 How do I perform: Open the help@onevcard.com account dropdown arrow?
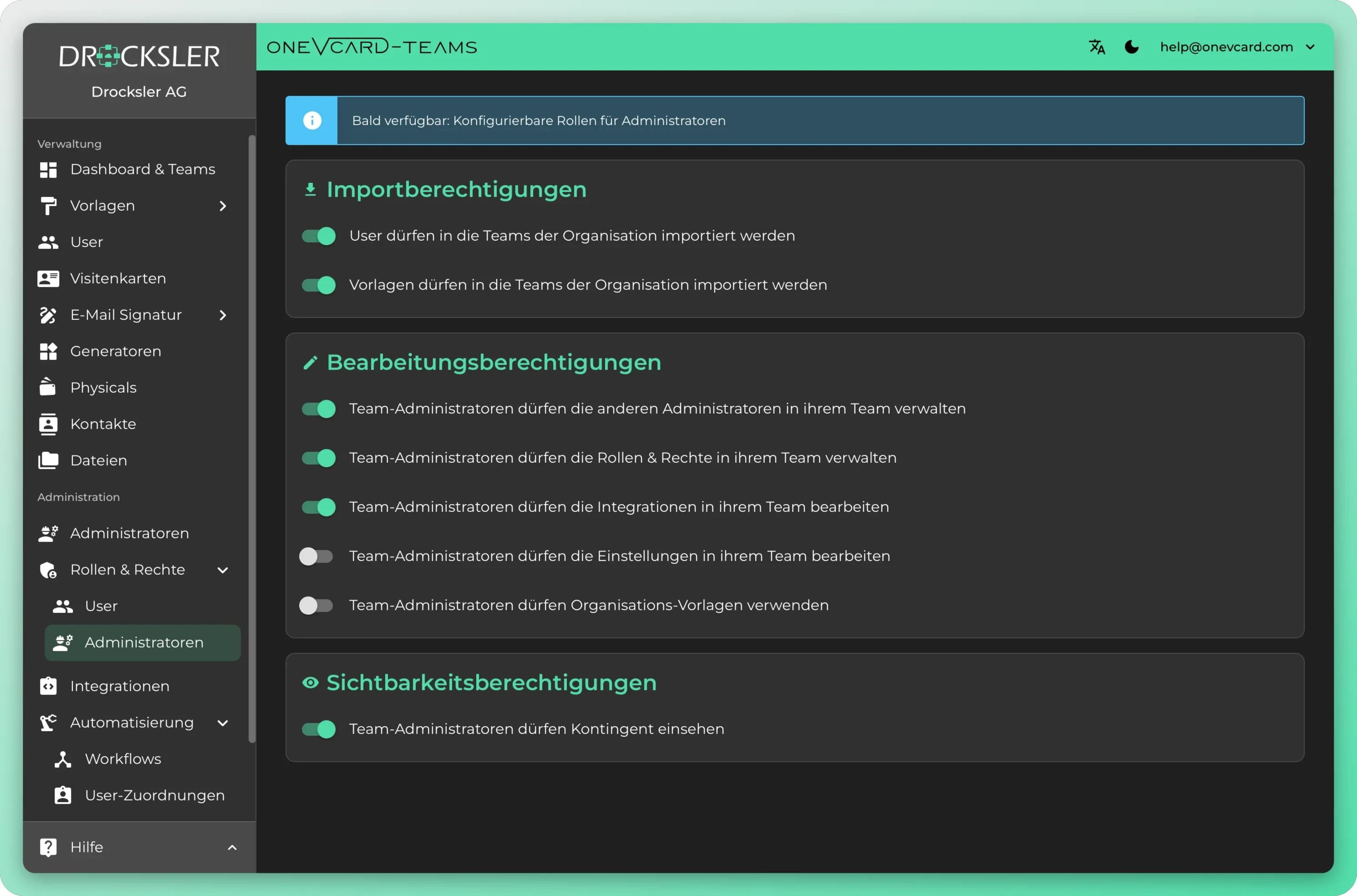[x=1311, y=47]
